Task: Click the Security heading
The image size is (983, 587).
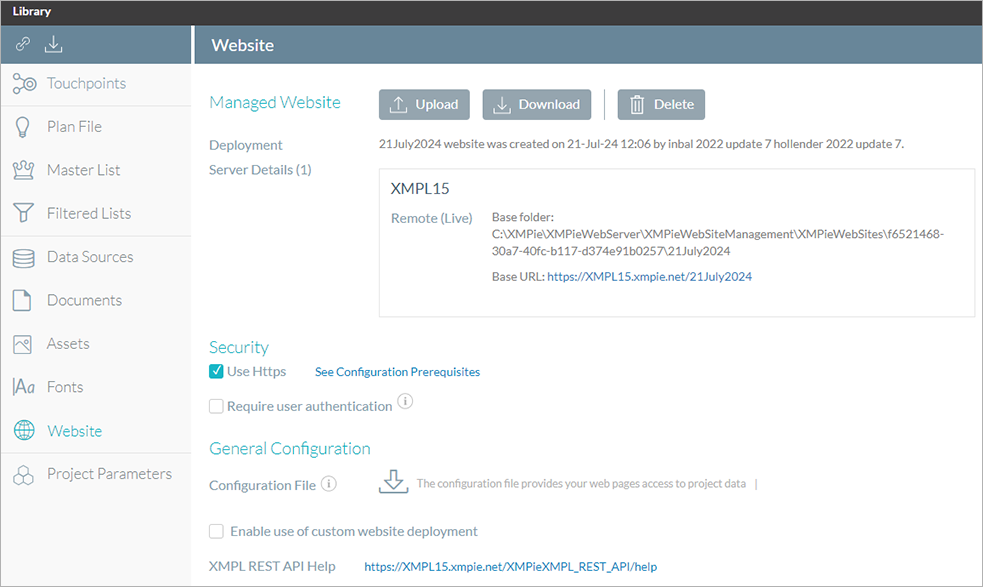Action: pos(239,347)
